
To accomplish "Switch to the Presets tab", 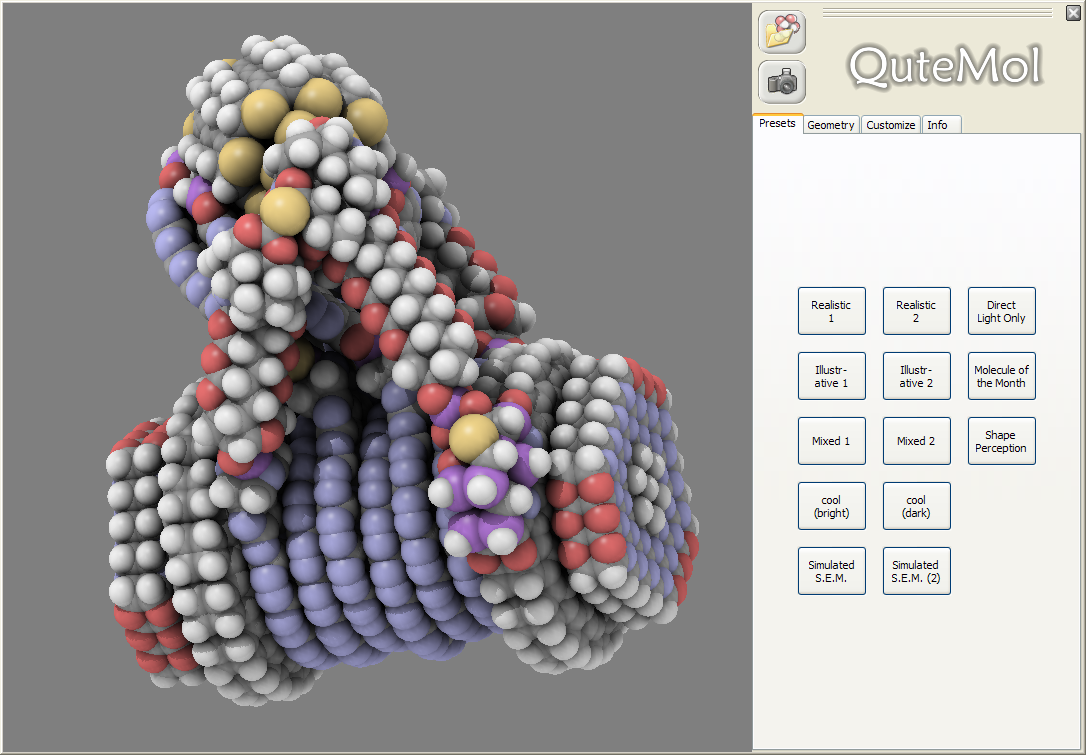I will [x=777, y=124].
